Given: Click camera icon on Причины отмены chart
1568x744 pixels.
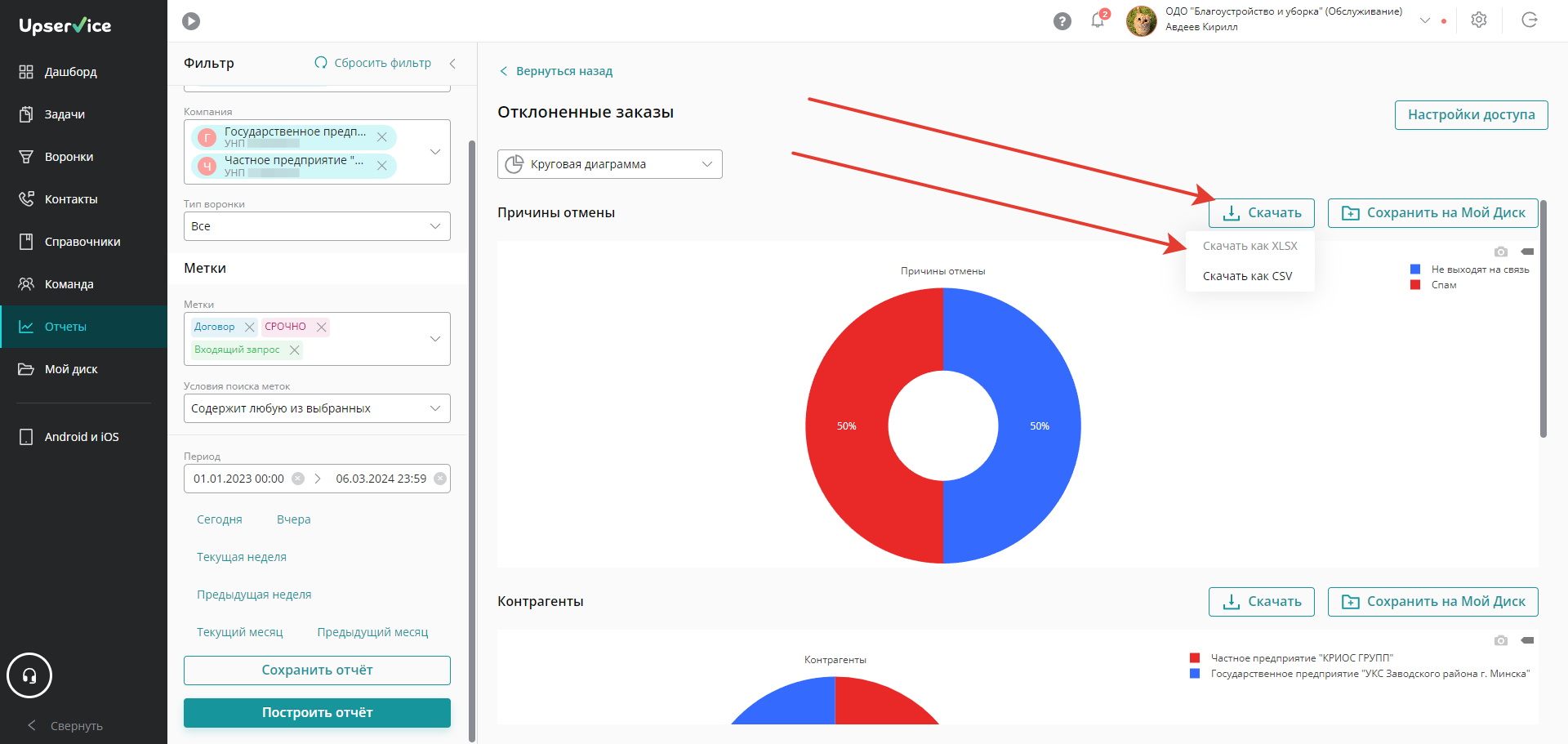Looking at the screenshot, I should [x=1501, y=252].
